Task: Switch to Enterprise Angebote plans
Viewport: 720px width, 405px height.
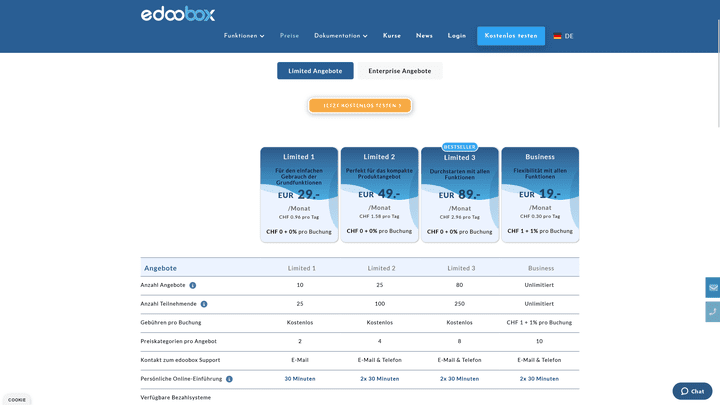Action: 400,71
